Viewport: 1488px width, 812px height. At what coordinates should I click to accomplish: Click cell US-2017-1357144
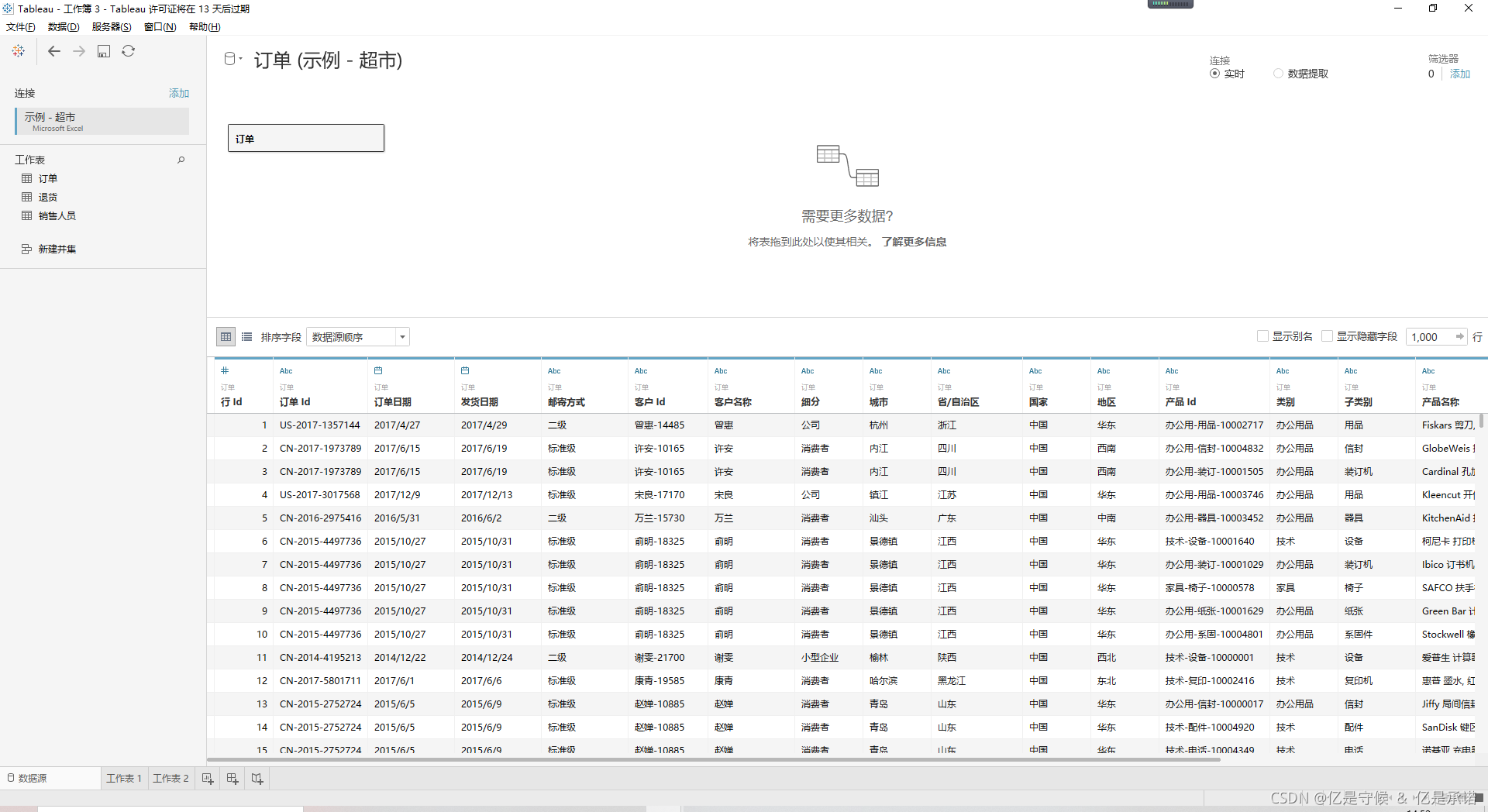pos(320,425)
